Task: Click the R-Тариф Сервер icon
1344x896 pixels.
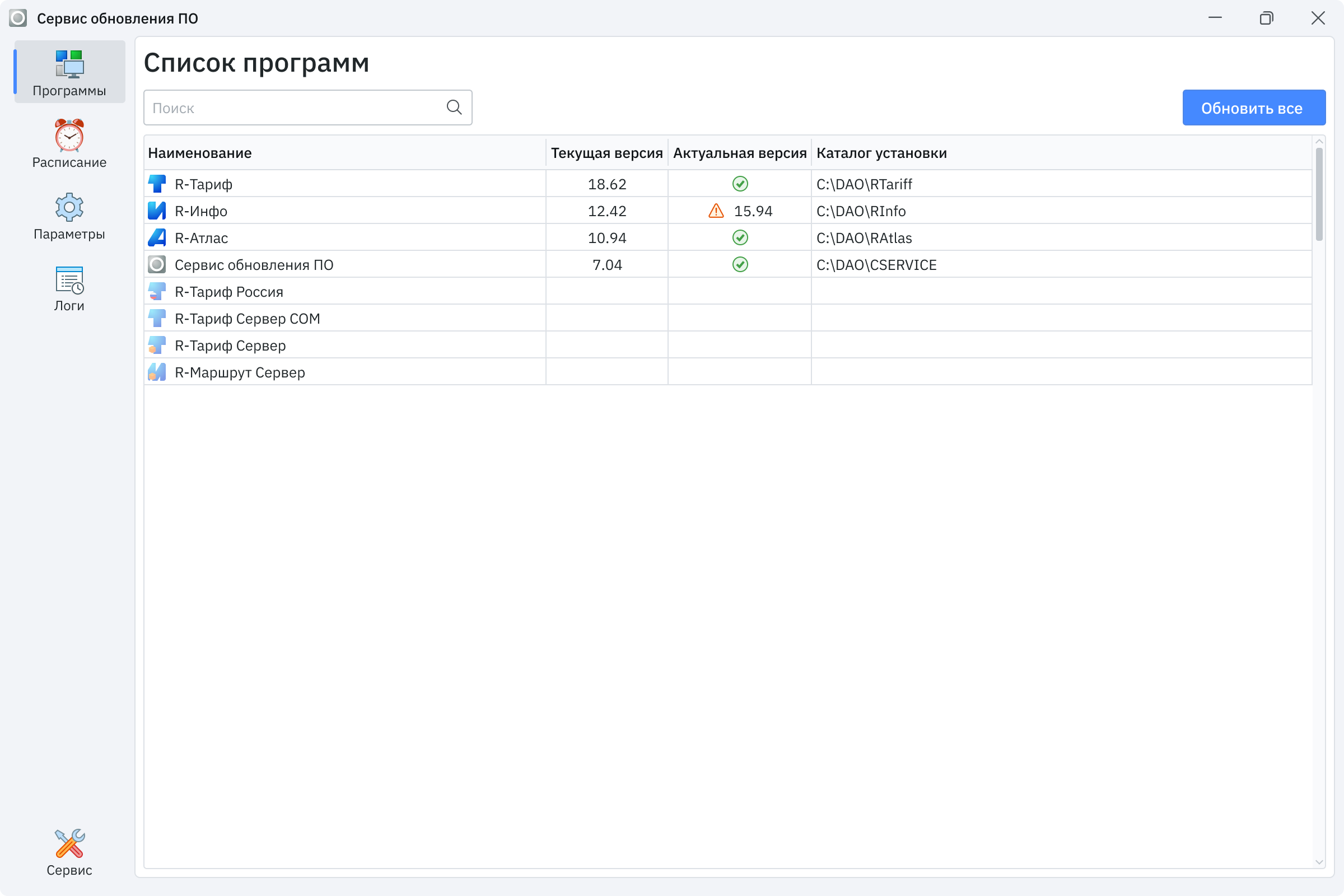Action: (157, 345)
